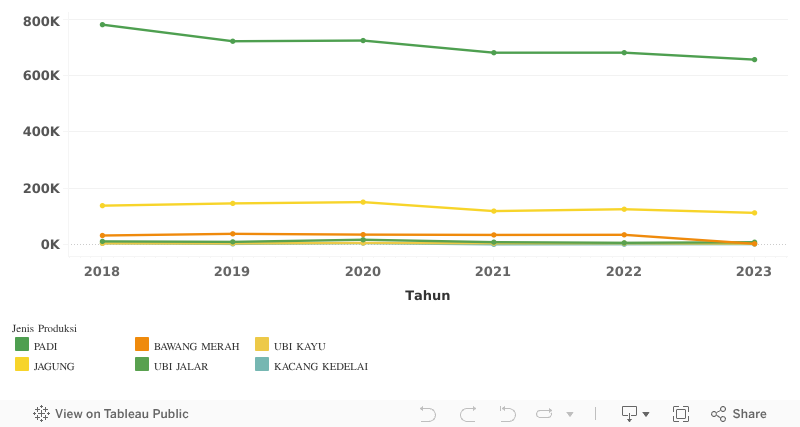The height and width of the screenshot is (427, 800).
Task: Open the Download menu icon
Action: (635, 413)
